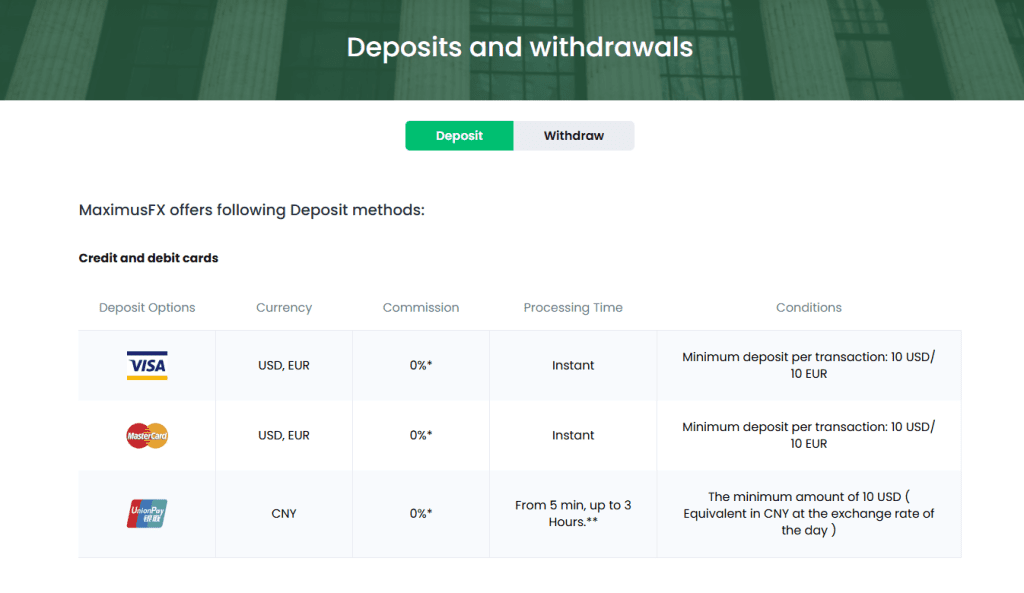Click CNY currency cell in UnionPay row

coord(284,514)
